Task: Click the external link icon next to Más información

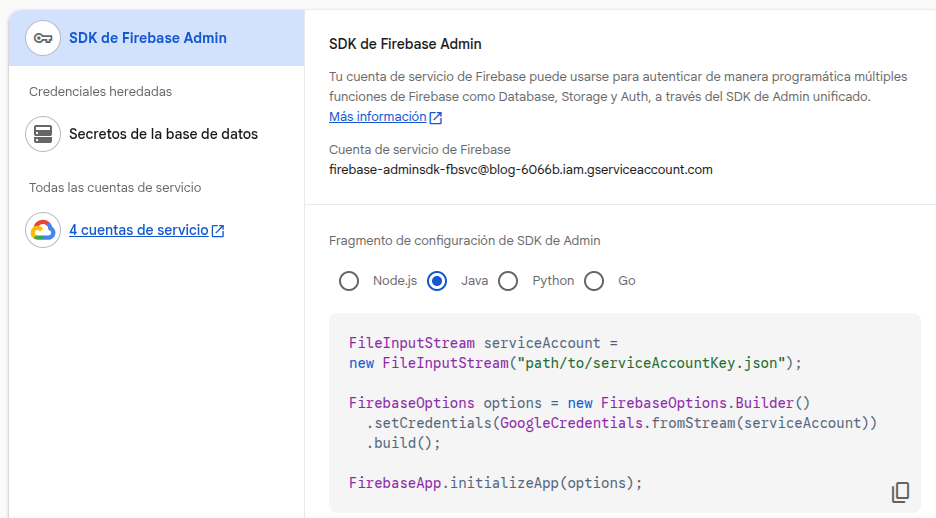Action: (436, 118)
